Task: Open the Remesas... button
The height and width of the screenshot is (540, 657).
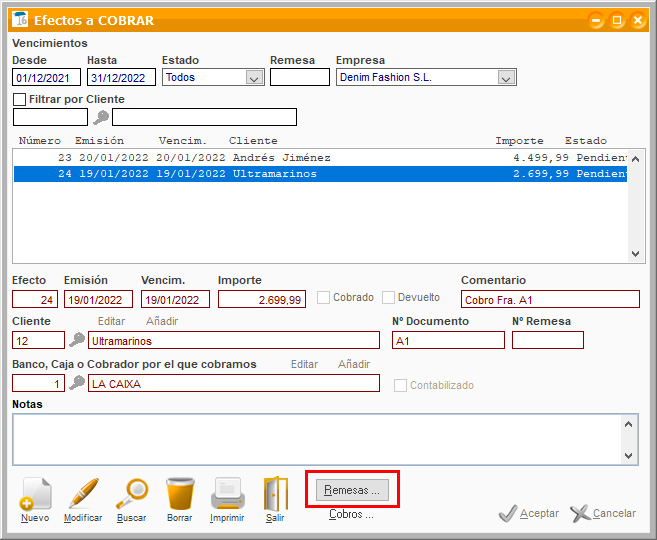Action: (352, 490)
